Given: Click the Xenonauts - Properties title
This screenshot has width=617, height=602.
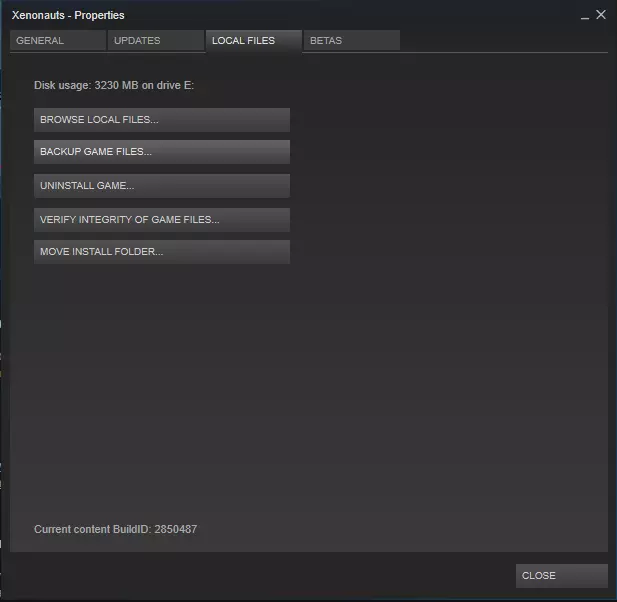Looking at the screenshot, I should (68, 15).
